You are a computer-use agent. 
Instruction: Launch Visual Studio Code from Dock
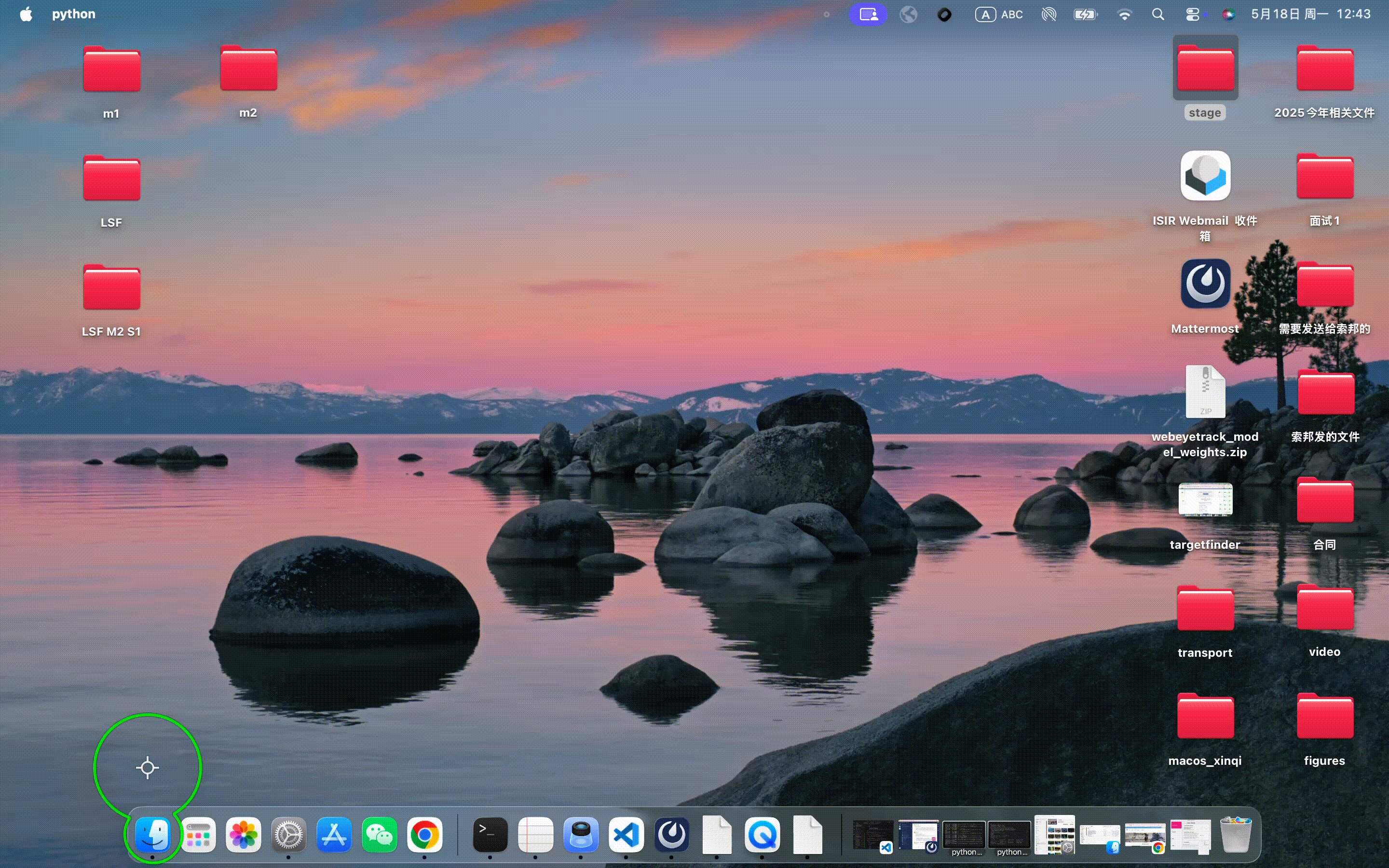(x=626, y=835)
